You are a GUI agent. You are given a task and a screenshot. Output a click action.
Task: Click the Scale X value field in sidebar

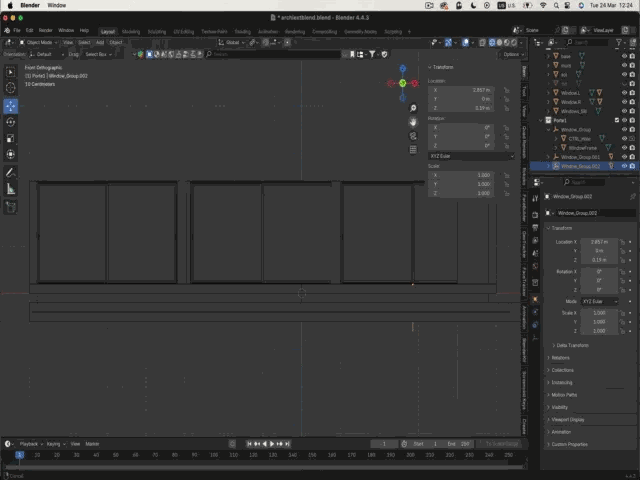tap(461, 175)
